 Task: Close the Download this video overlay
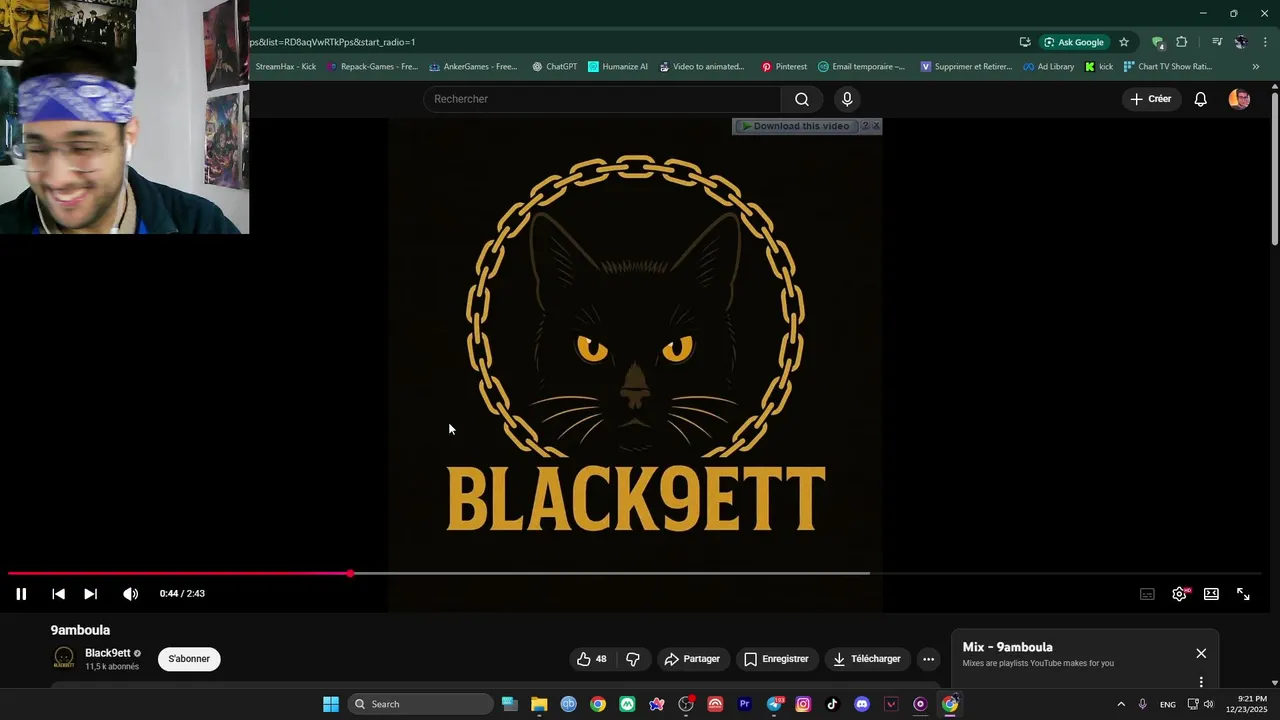coord(876,126)
